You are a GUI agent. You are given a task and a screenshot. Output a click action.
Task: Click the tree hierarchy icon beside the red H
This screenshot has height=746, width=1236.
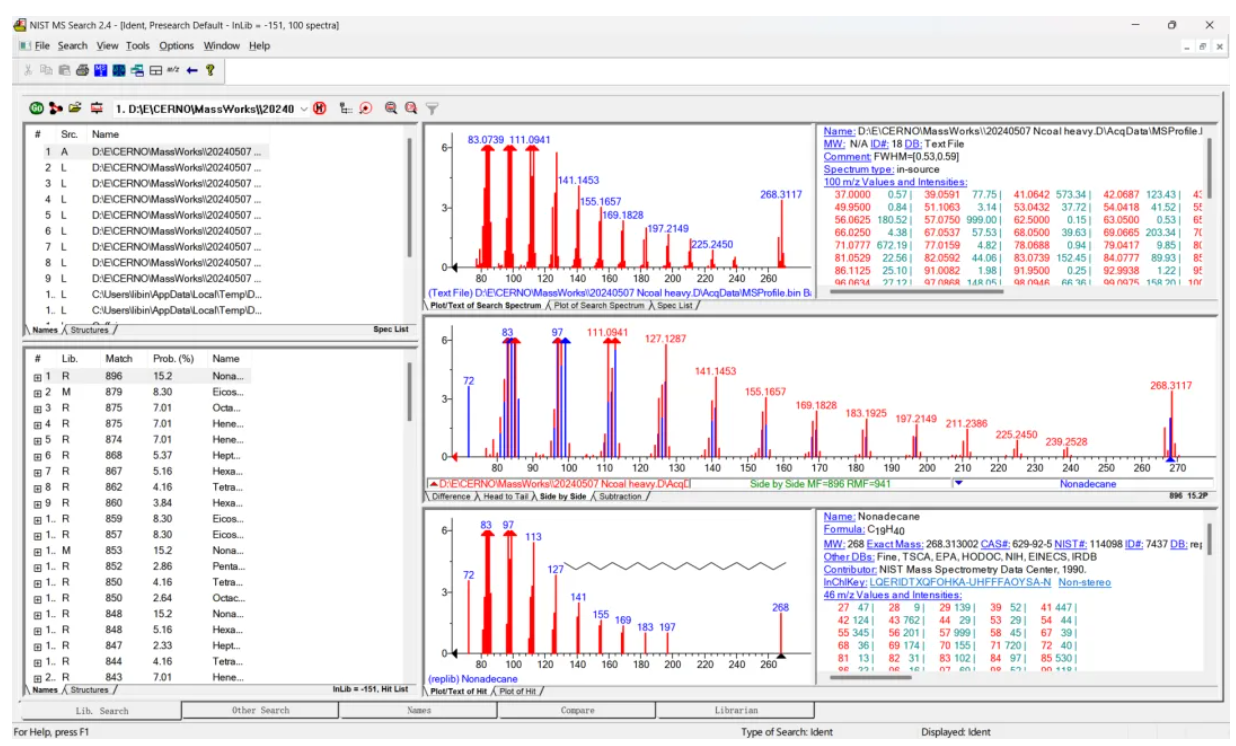point(345,108)
